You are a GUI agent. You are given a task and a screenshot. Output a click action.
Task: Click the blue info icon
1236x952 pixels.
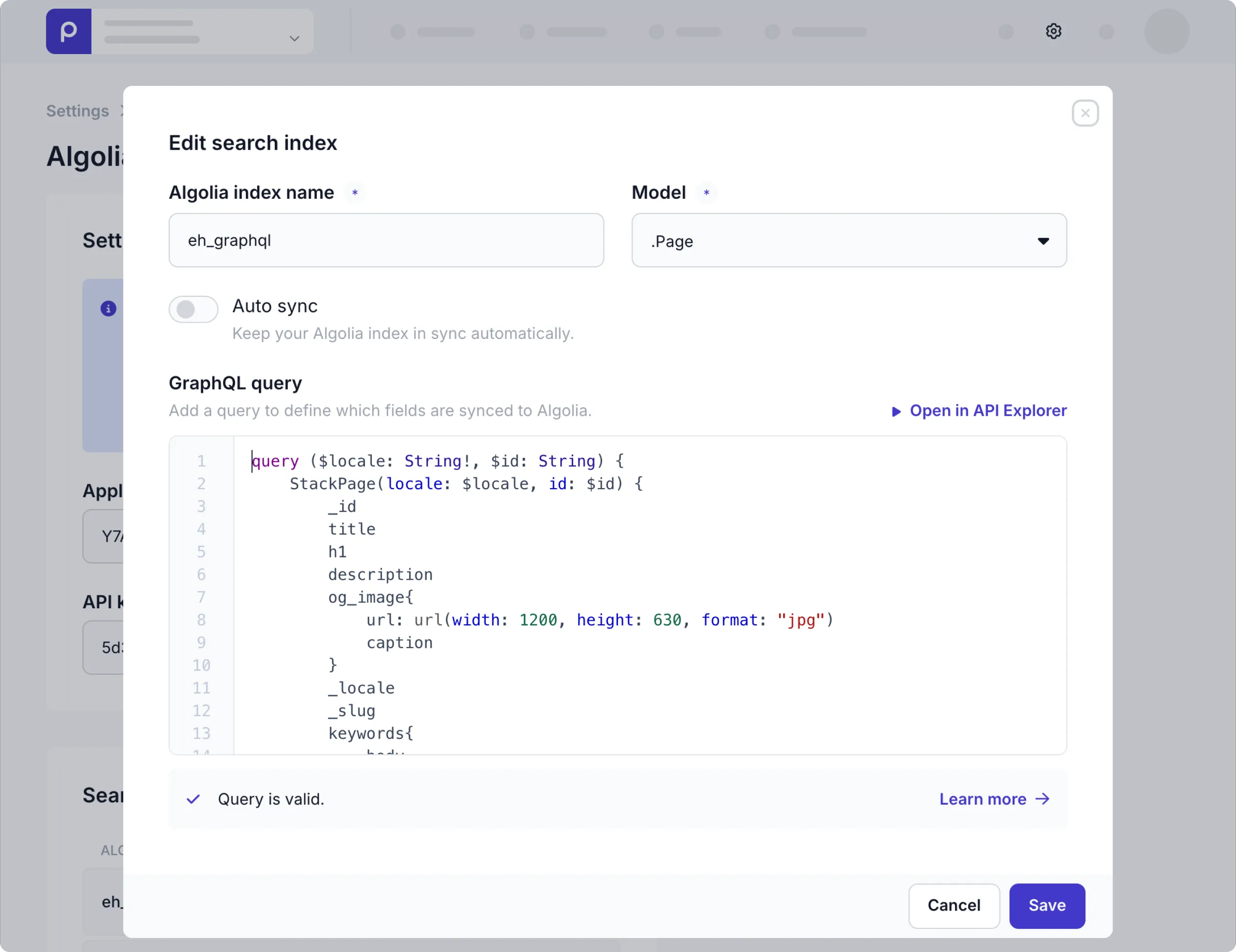pyautogui.click(x=108, y=308)
